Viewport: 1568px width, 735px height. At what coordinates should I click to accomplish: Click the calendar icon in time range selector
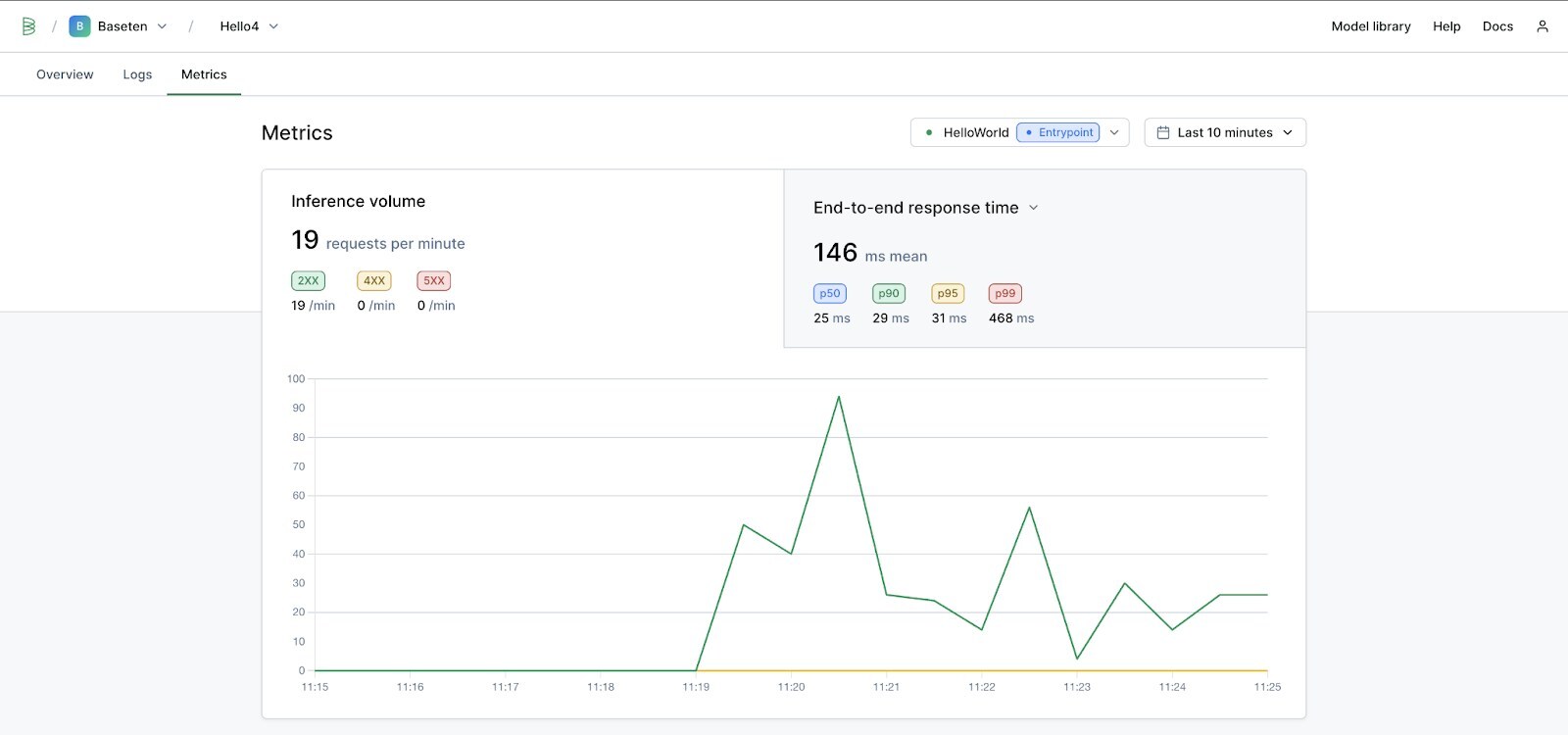tap(1163, 132)
